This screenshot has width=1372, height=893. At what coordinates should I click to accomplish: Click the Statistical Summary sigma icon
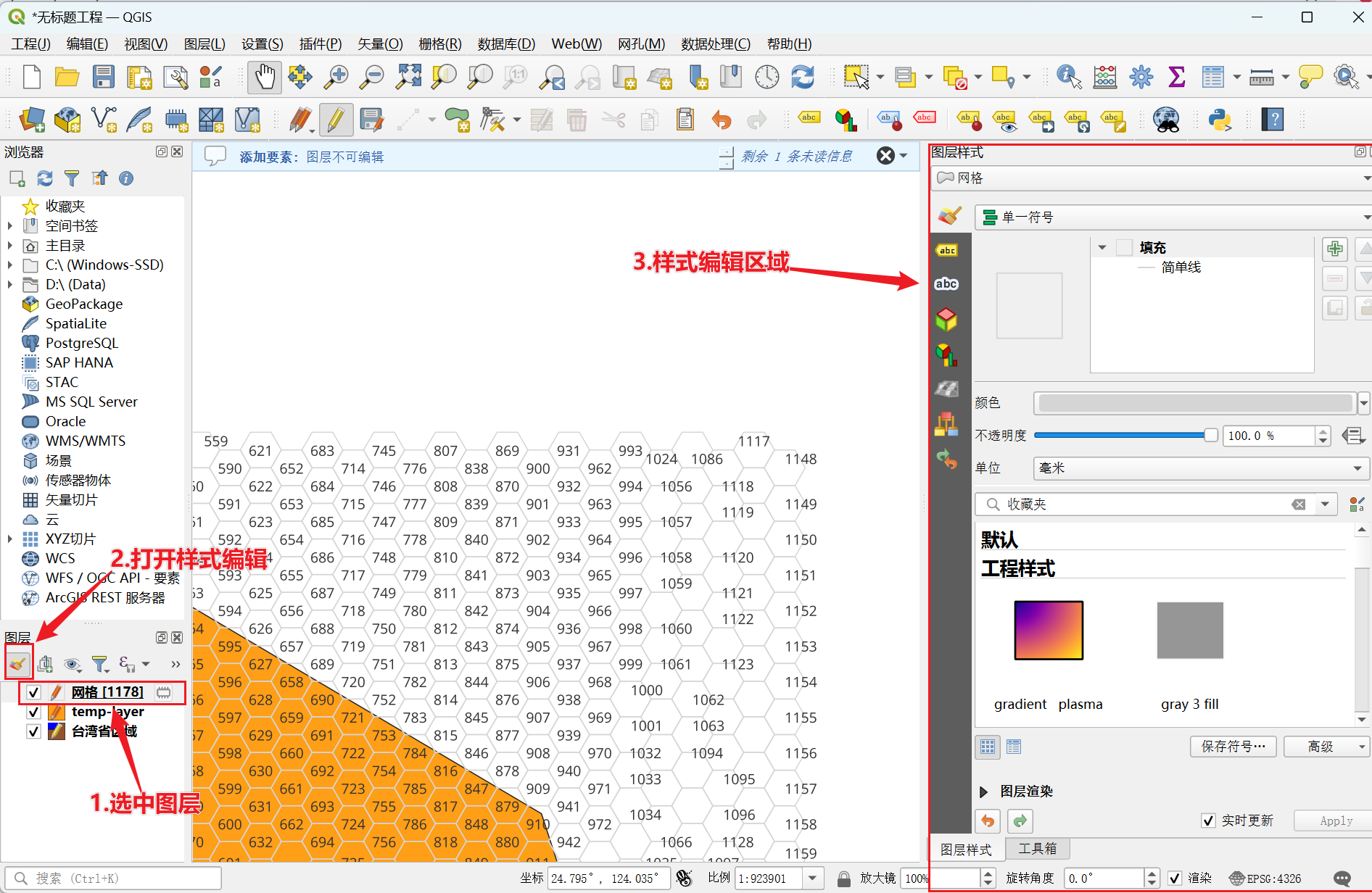click(1177, 77)
